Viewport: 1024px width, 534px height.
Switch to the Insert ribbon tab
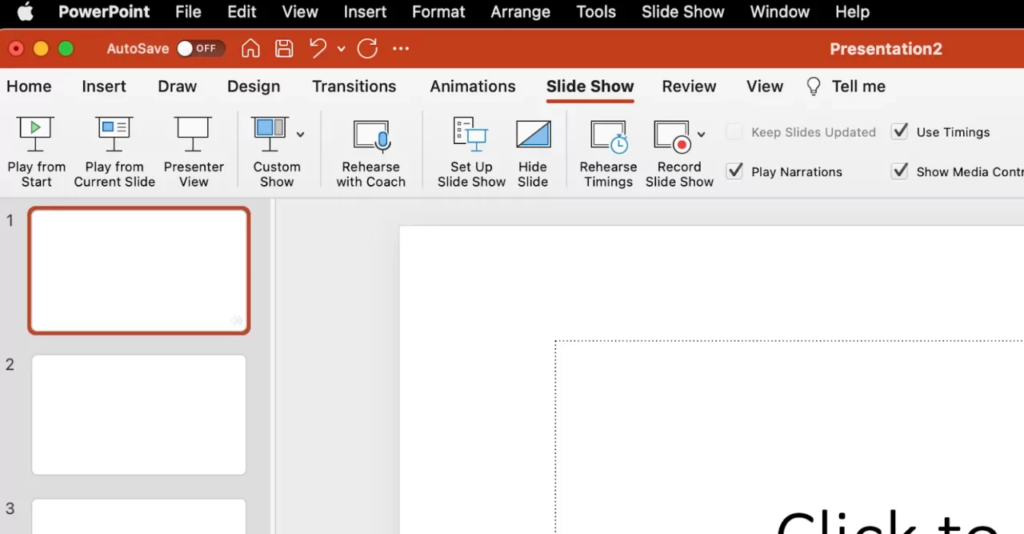(x=104, y=86)
